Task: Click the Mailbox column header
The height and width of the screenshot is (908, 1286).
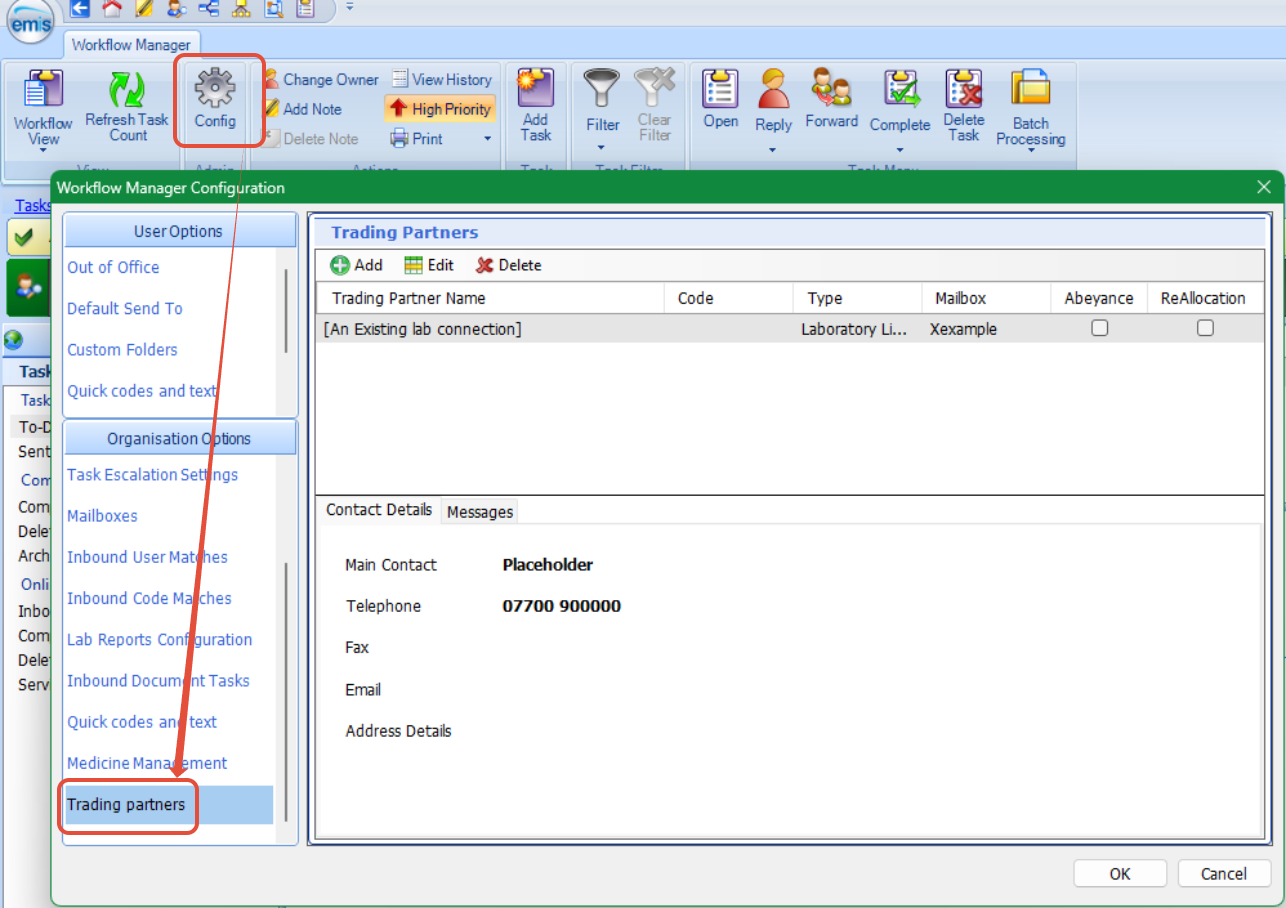Action: coord(986,298)
